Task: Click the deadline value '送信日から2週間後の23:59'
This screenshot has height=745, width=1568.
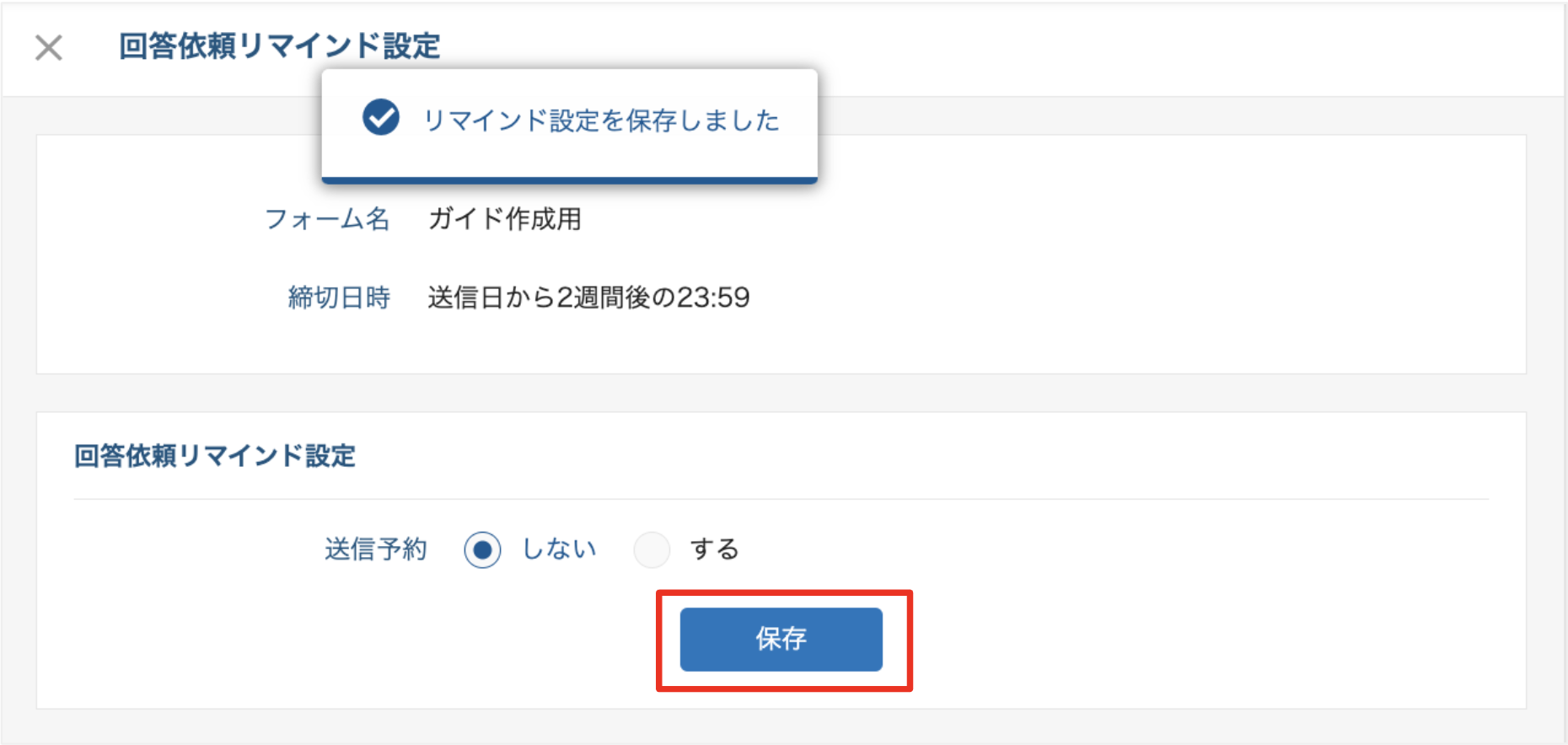Action: tap(588, 297)
